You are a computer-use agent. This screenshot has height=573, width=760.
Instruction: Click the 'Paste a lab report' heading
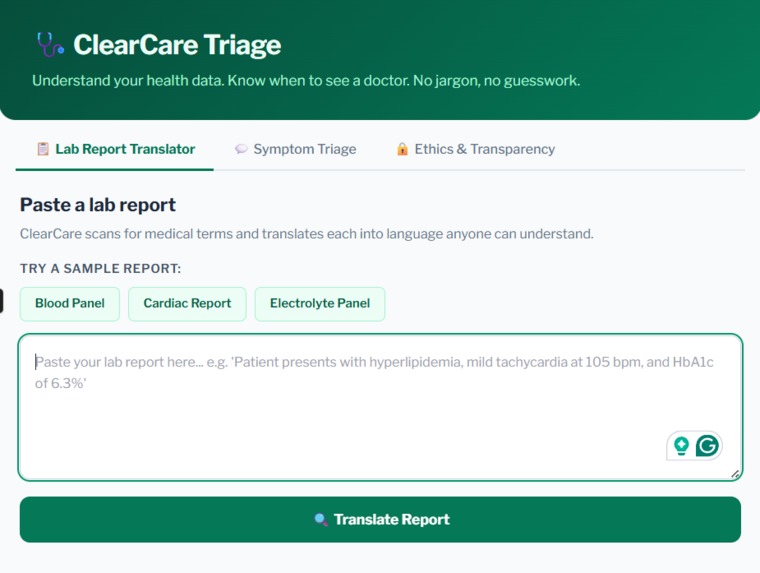point(98,205)
